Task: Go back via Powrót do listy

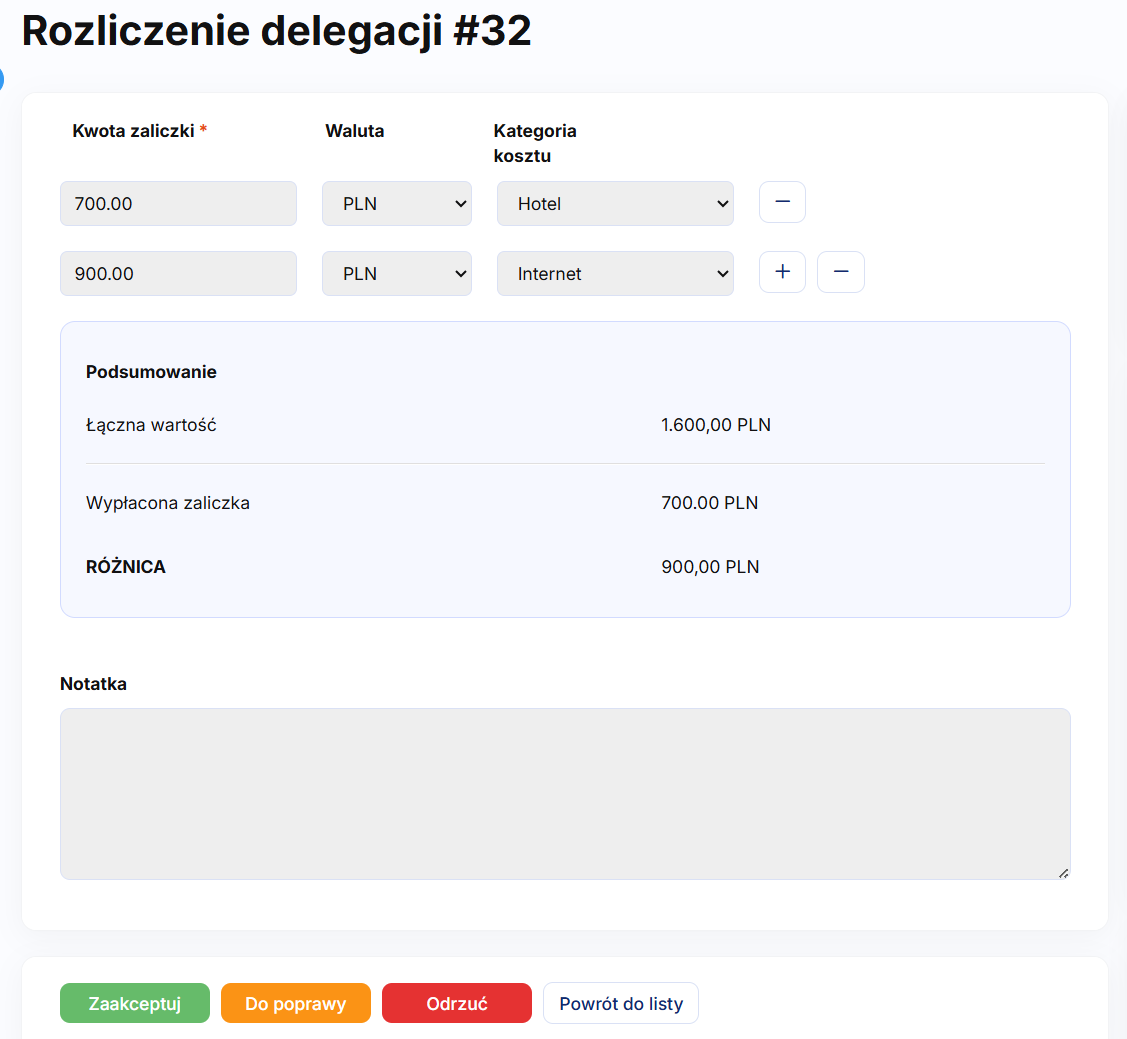Action: point(620,1004)
